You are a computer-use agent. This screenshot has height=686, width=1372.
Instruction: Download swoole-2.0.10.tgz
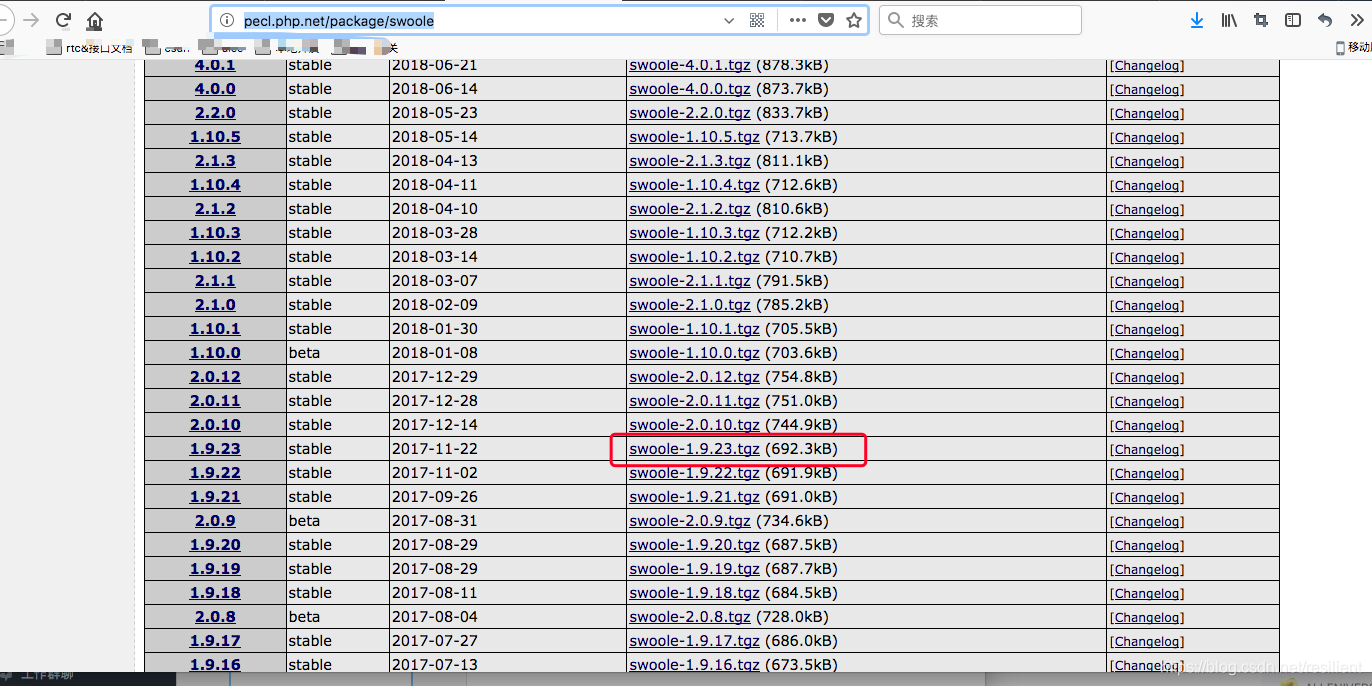click(694, 425)
